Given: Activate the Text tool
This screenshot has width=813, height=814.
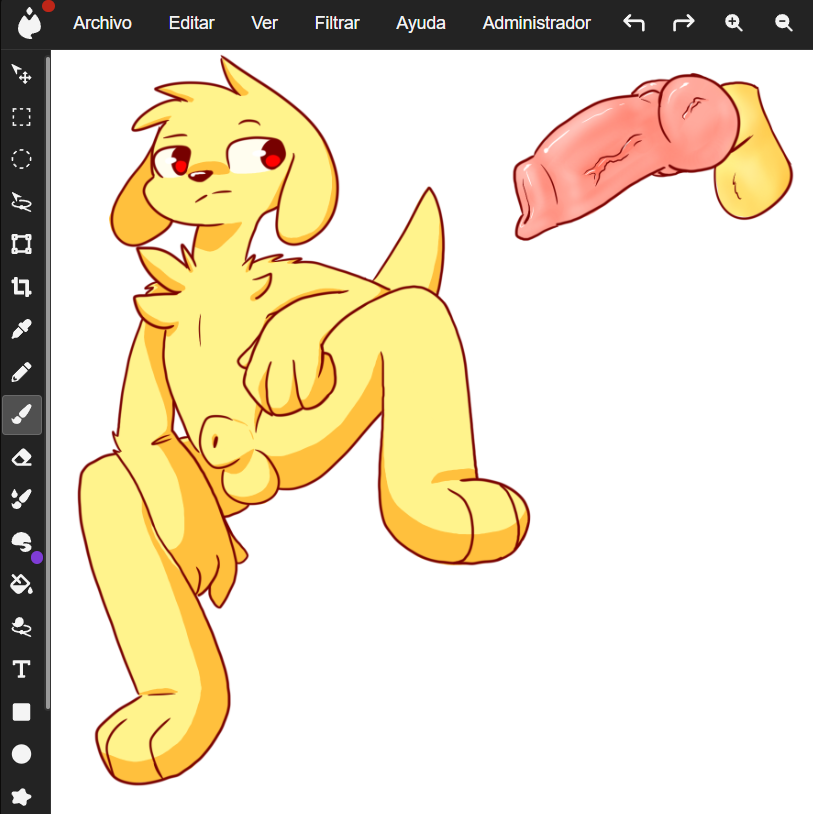Looking at the screenshot, I should tap(21, 669).
